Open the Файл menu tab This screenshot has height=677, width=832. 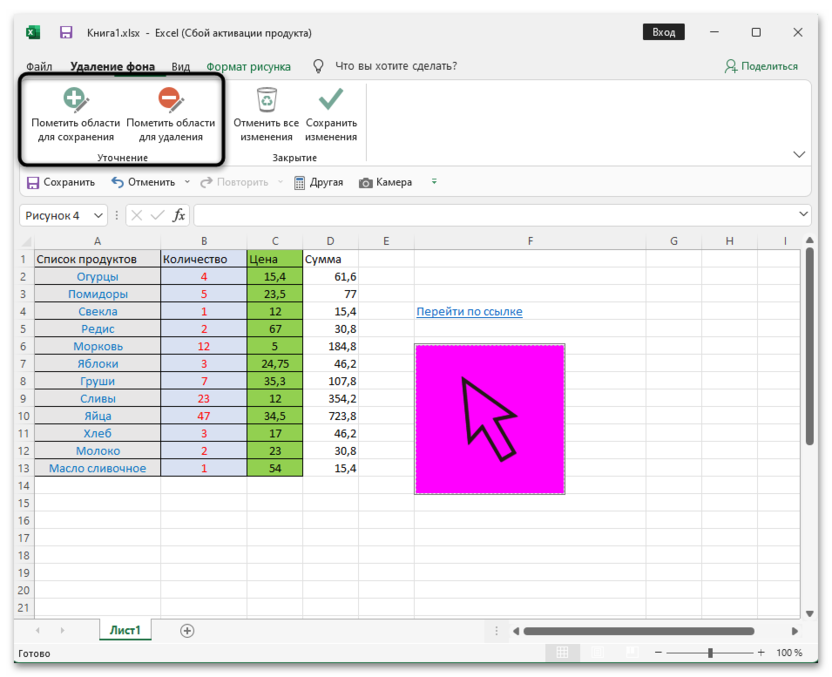40,67
